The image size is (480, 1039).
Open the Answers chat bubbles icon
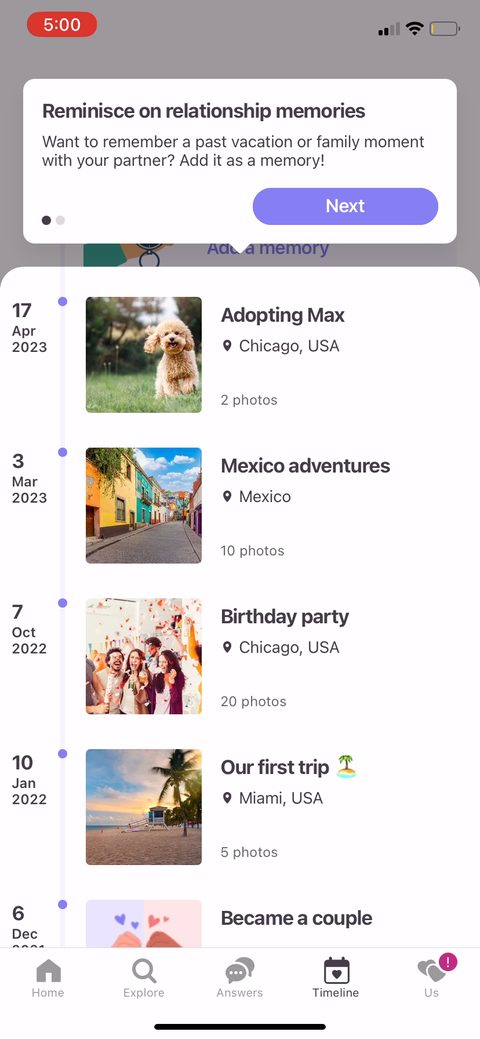pyautogui.click(x=239, y=971)
